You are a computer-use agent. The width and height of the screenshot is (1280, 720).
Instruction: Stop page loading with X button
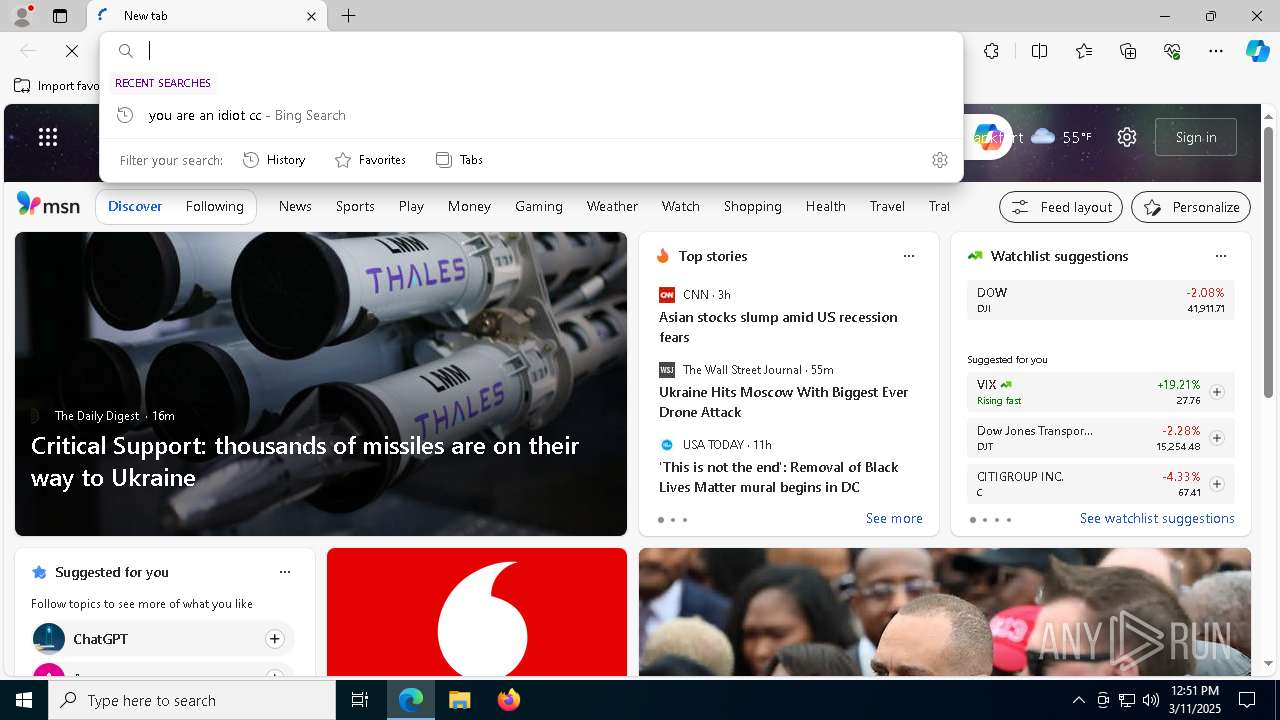click(x=72, y=51)
